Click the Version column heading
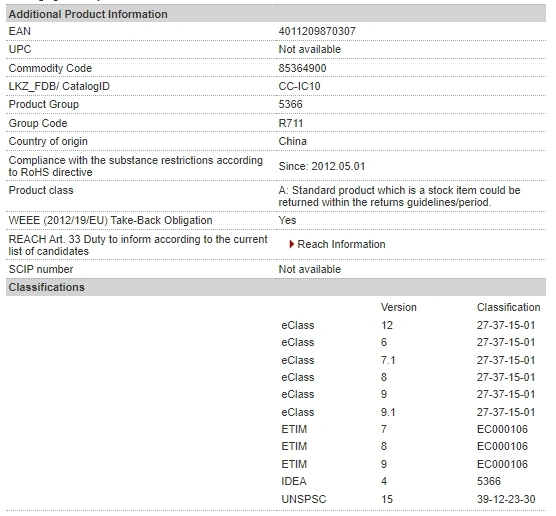 coord(399,307)
